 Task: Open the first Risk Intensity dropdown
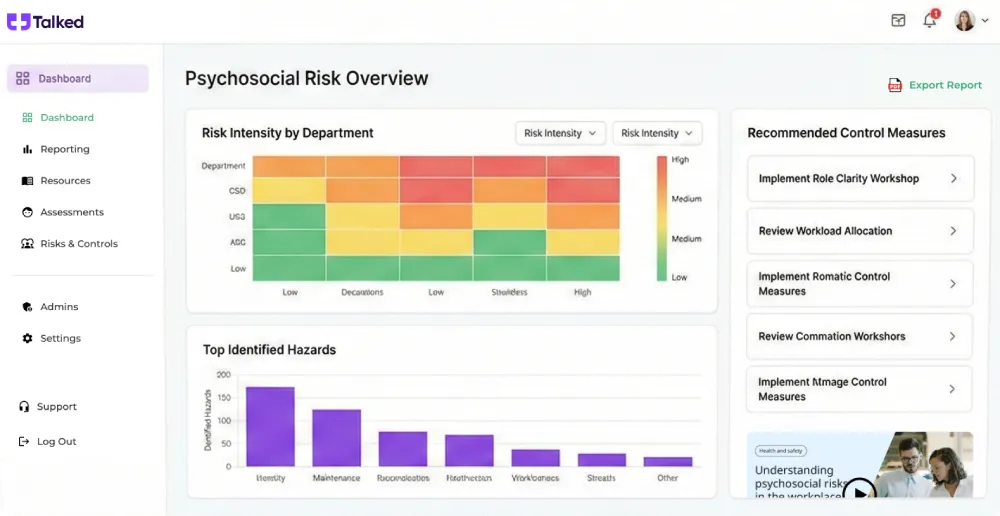560,133
